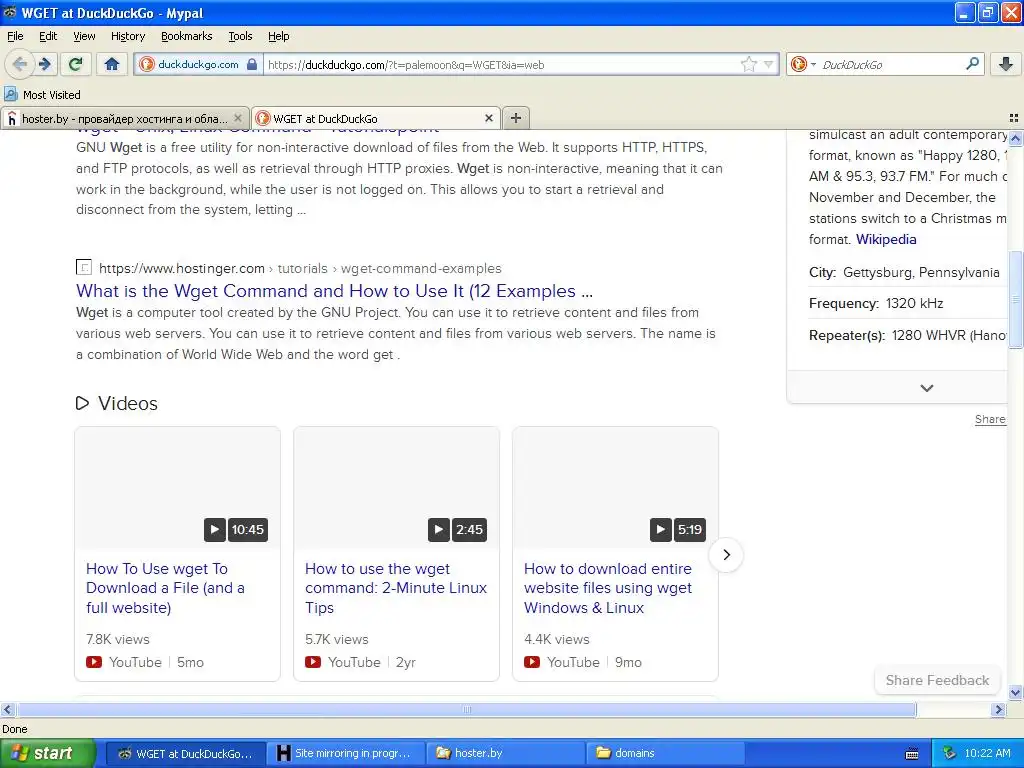Switch to Site mirroring in progress taskbar item
The width and height of the screenshot is (1024, 768).
pyautogui.click(x=345, y=753)
